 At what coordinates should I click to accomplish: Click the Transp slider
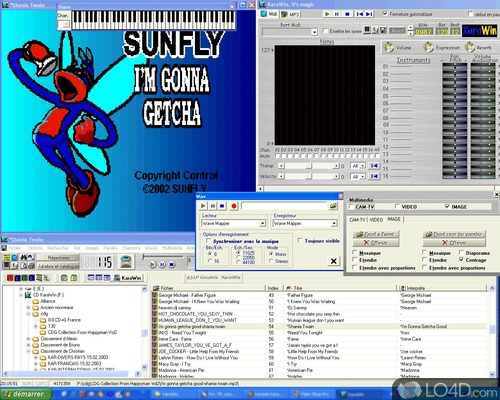pos(309,166)
